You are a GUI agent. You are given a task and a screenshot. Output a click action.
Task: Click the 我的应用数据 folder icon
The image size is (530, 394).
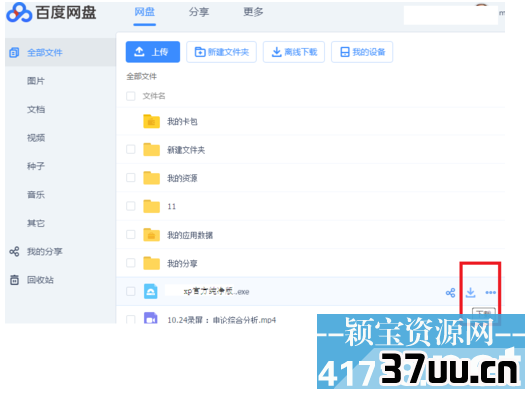click(151, 235)
